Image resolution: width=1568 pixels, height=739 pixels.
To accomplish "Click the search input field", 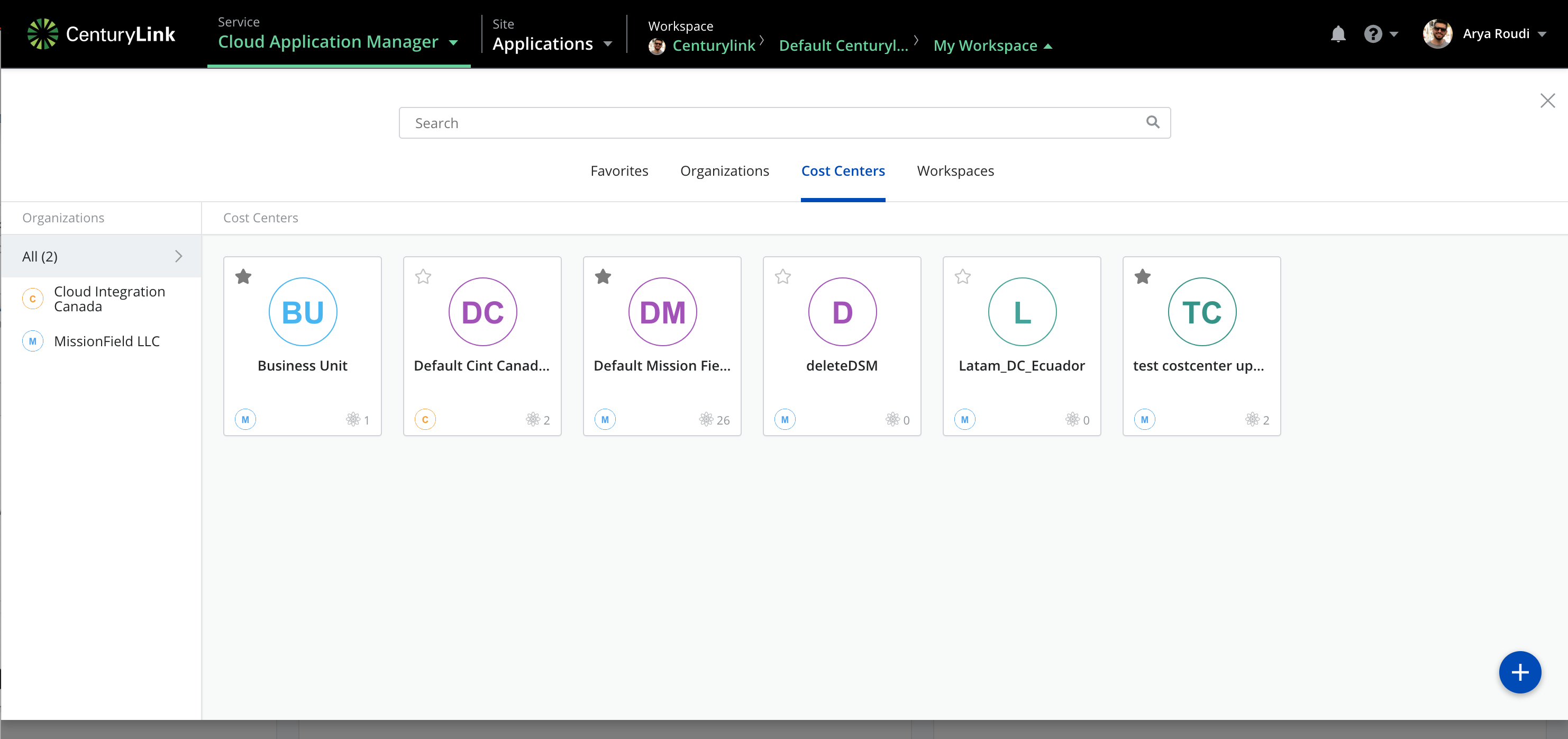I will [784, 122].
